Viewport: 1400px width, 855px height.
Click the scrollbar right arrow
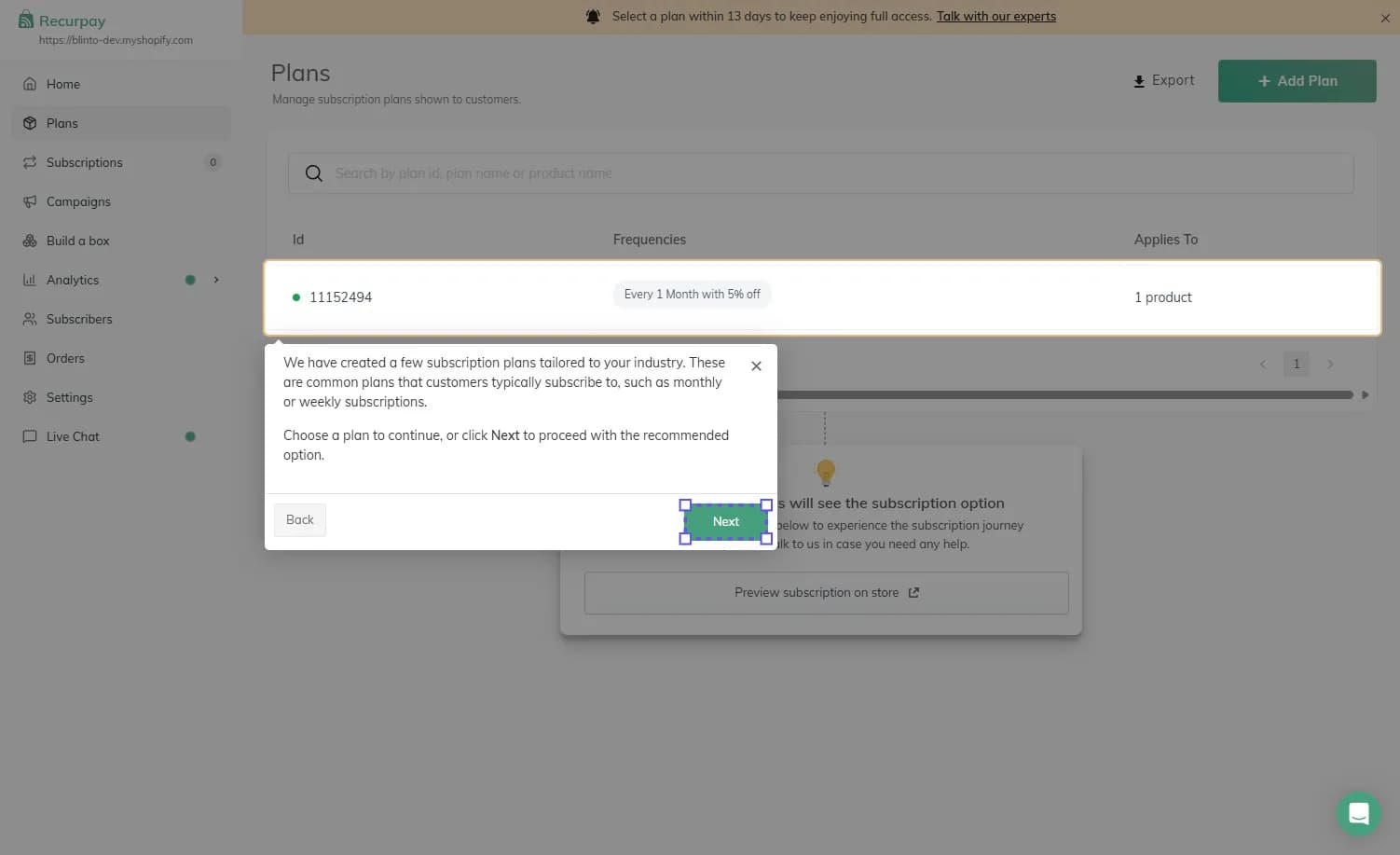(x=1365, y=395)
